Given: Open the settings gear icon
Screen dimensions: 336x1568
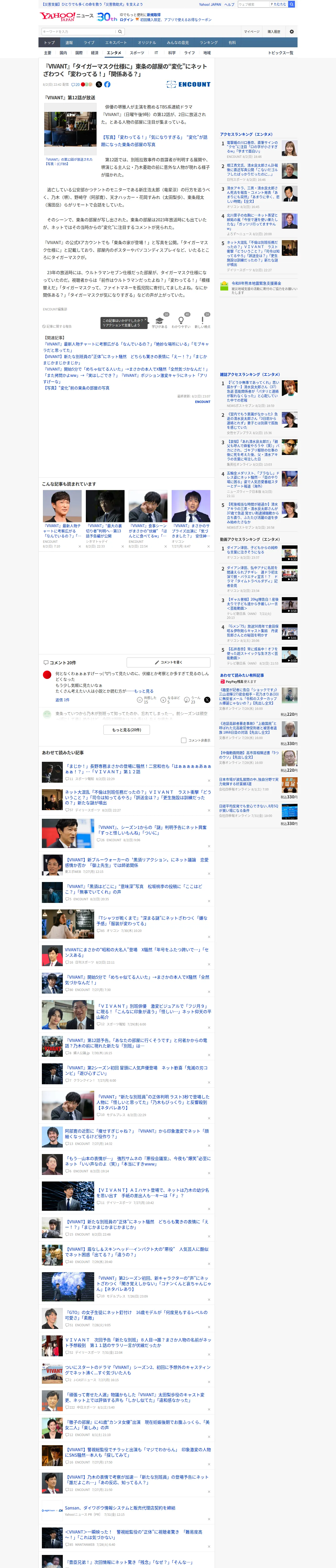Looking at the screenshot, I should coord(292,32).
